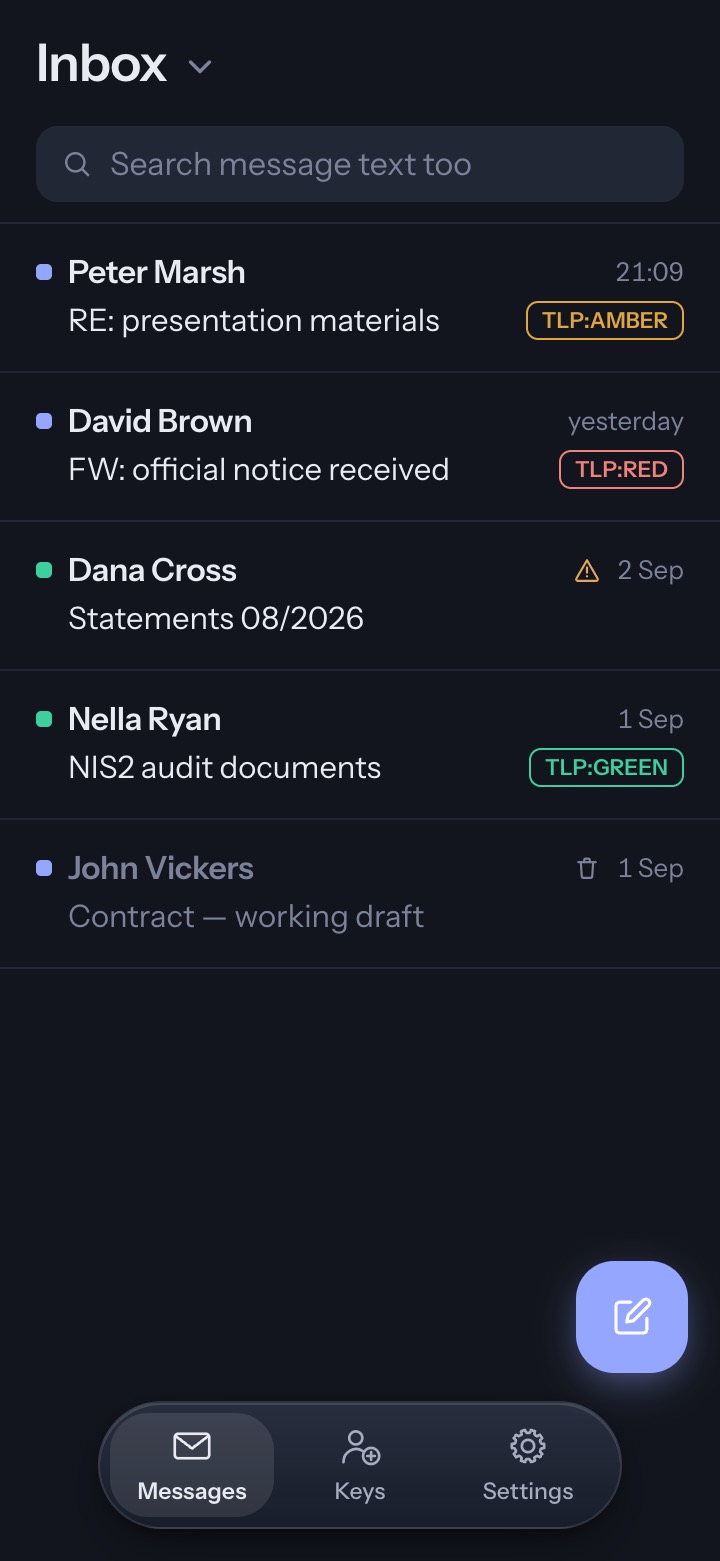
Task: Click the Inbox title to switch folders
Action: 102,64
